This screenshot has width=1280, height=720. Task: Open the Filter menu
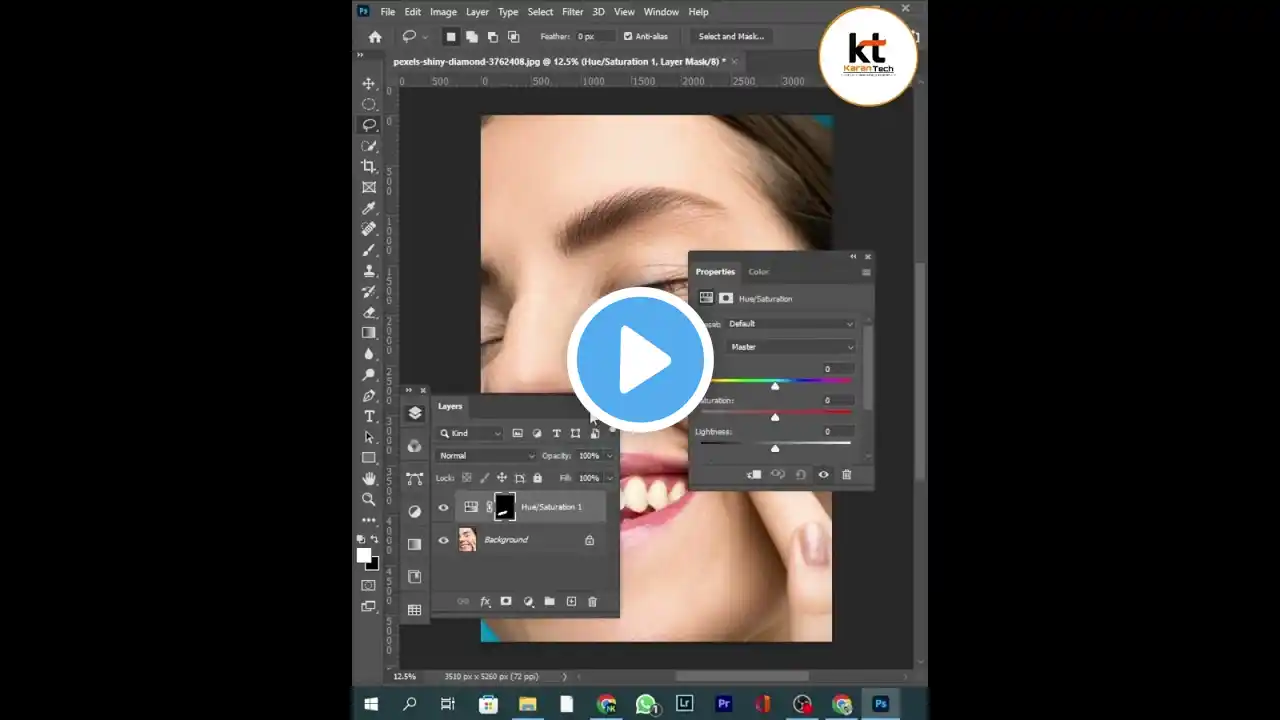click(572, 11)
